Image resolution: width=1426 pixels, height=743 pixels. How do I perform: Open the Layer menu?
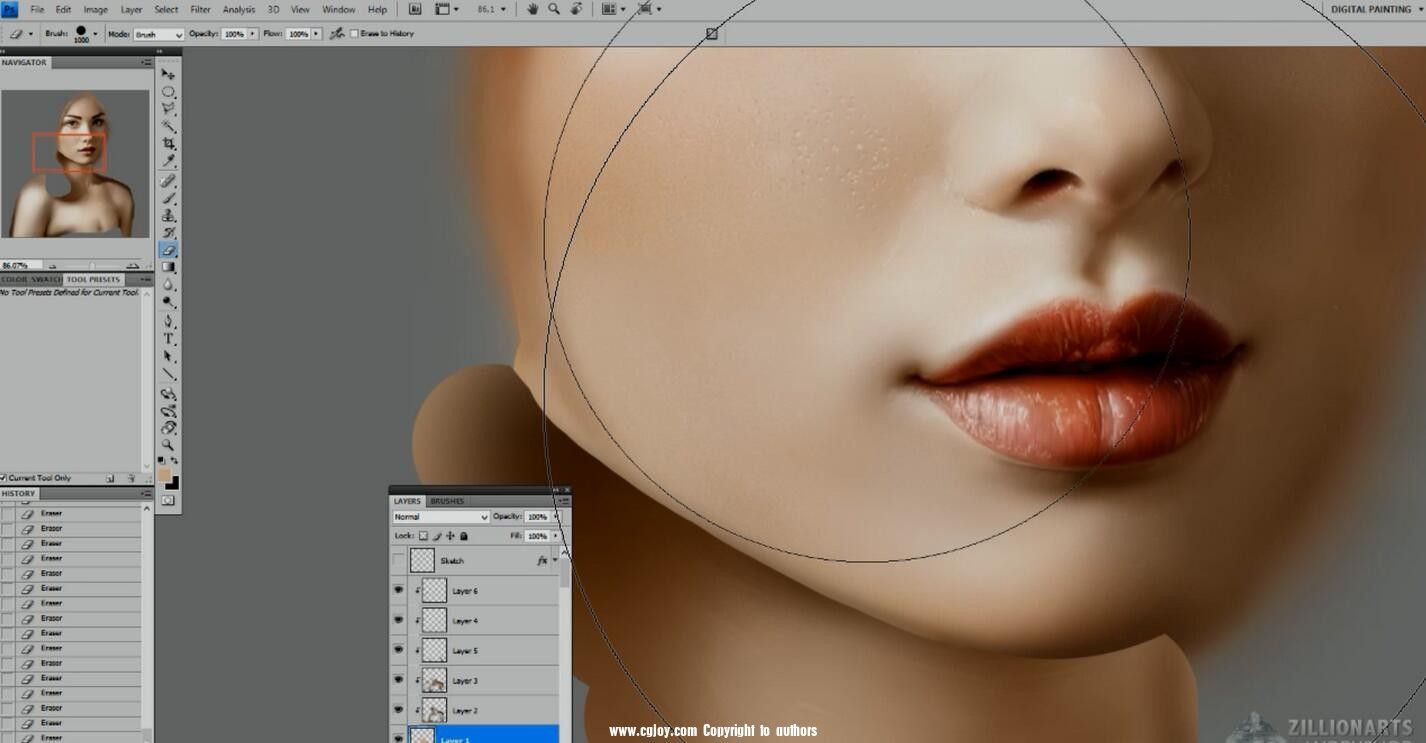(131, 9)
